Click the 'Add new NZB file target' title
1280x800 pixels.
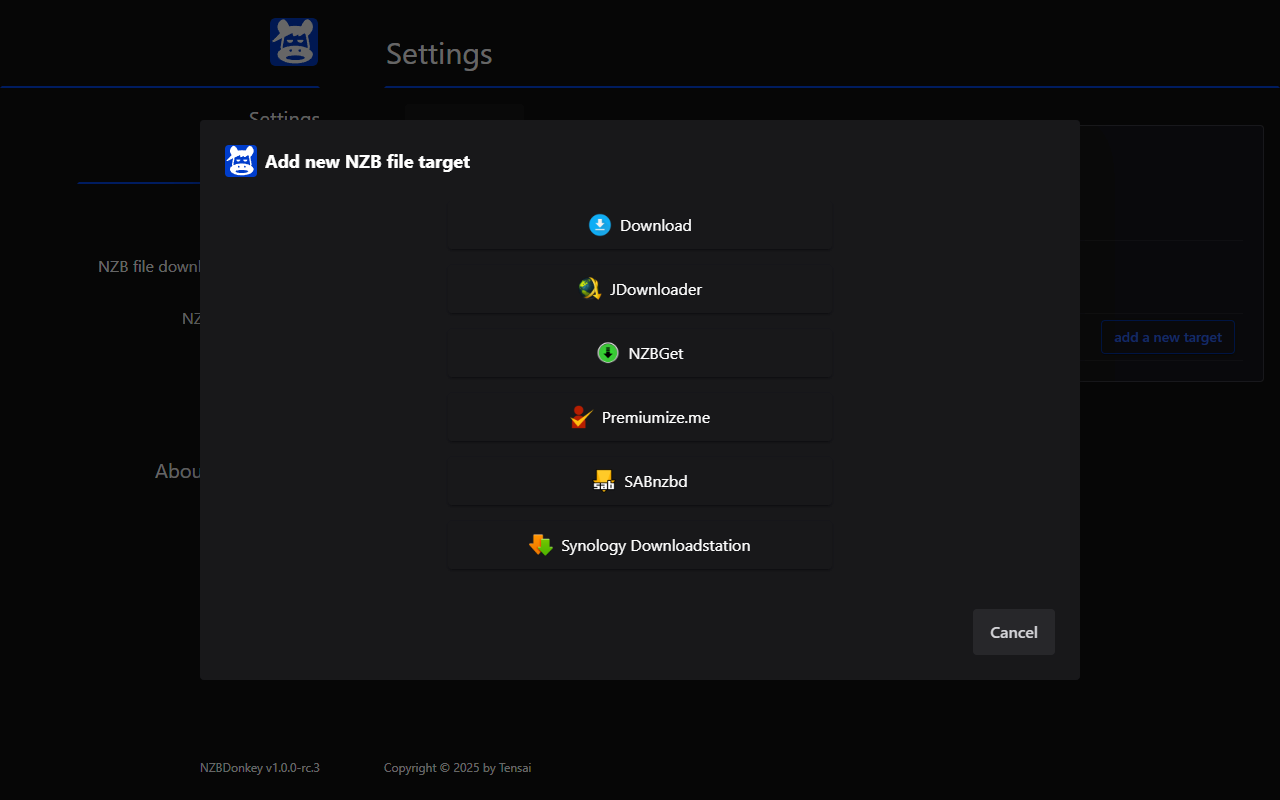tap(367, 161)
